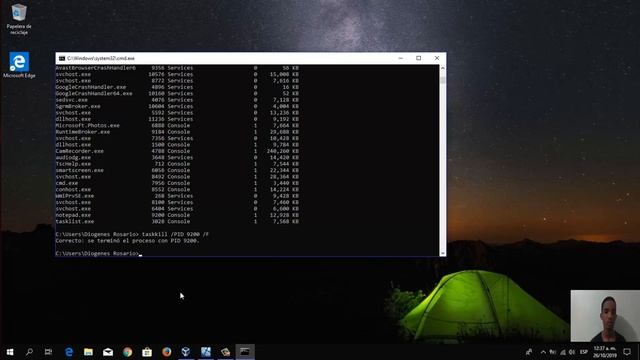Click the AvastBrowserCrashHandler process row

tap(177, 68)
